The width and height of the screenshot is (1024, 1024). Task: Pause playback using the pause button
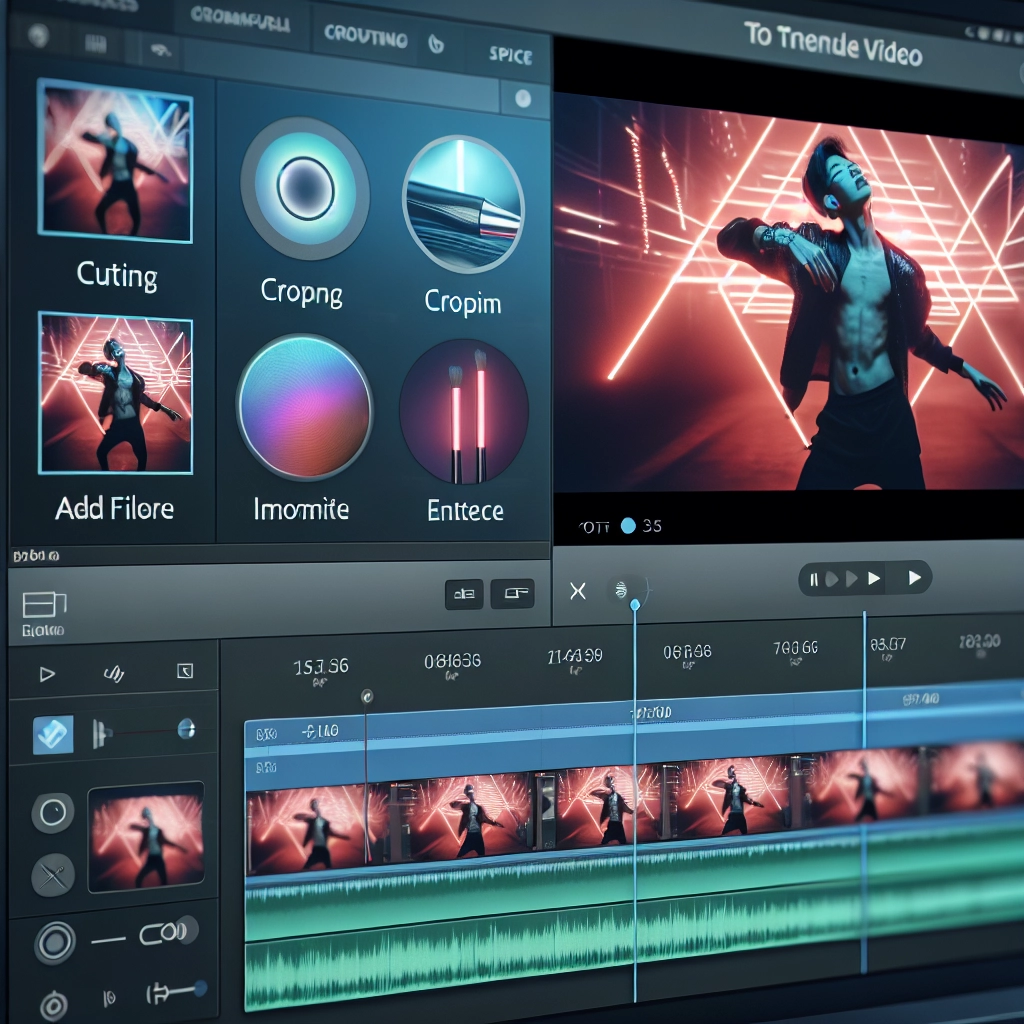pos(814,579)
